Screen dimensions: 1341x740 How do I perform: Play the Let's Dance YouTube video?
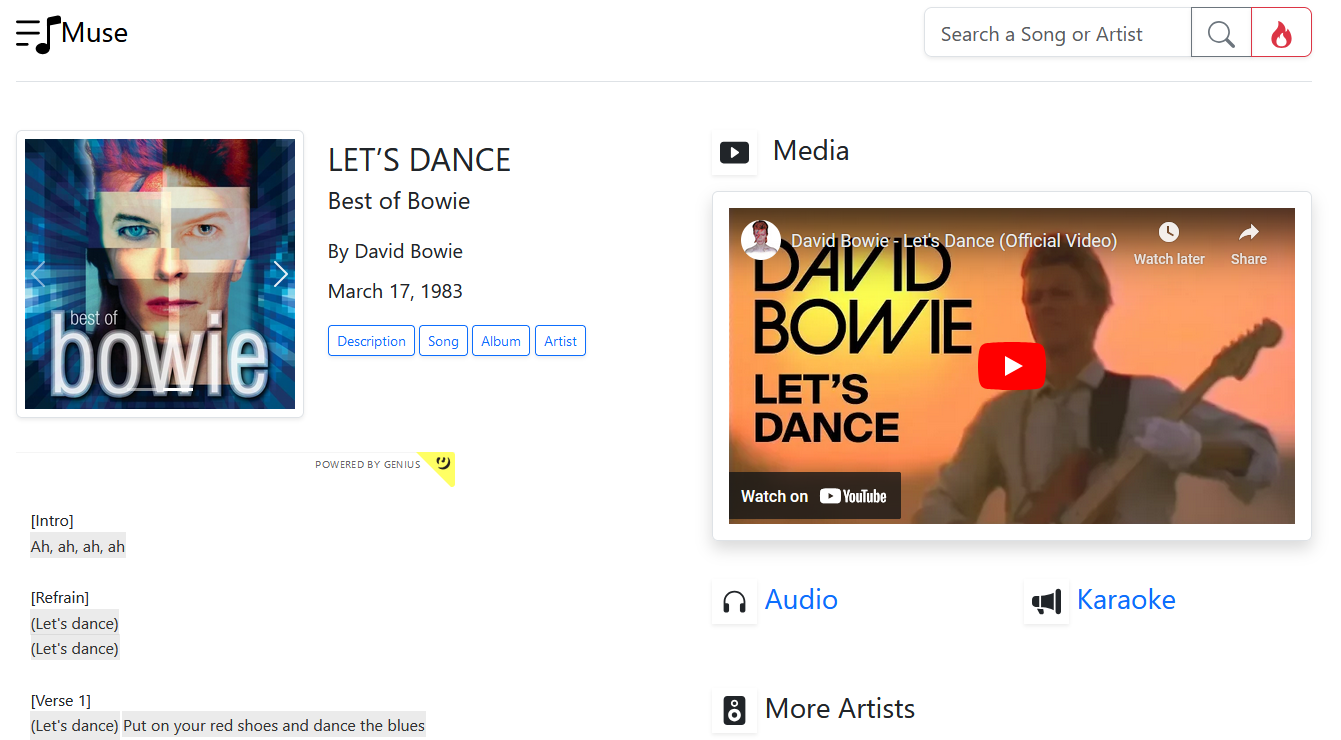[x=1011, y=366]
